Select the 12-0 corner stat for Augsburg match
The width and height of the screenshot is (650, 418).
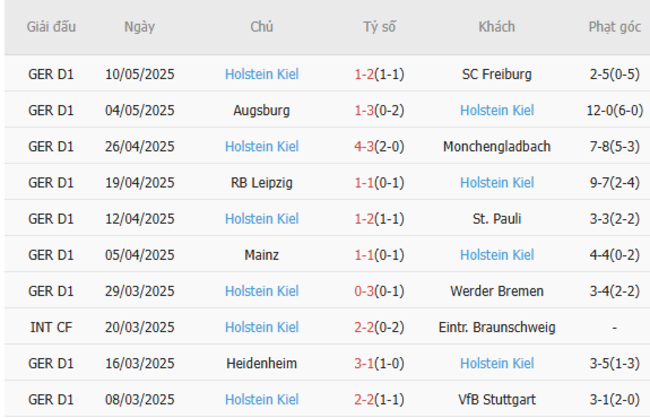(x=615, y=110)
